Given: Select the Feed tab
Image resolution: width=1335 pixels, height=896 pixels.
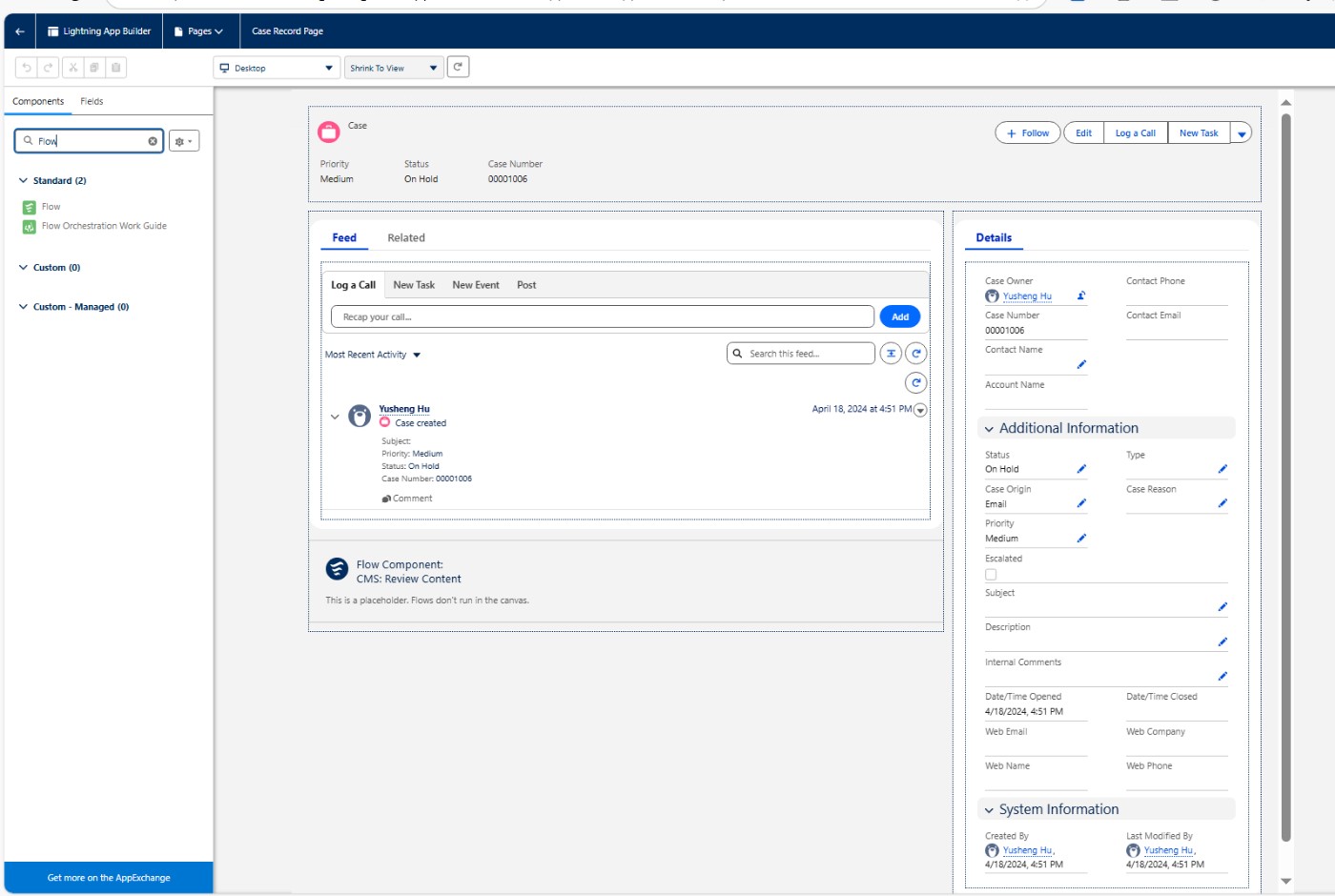Looking at the screenshot, I should pyautogui.click(x=344, y=238).
